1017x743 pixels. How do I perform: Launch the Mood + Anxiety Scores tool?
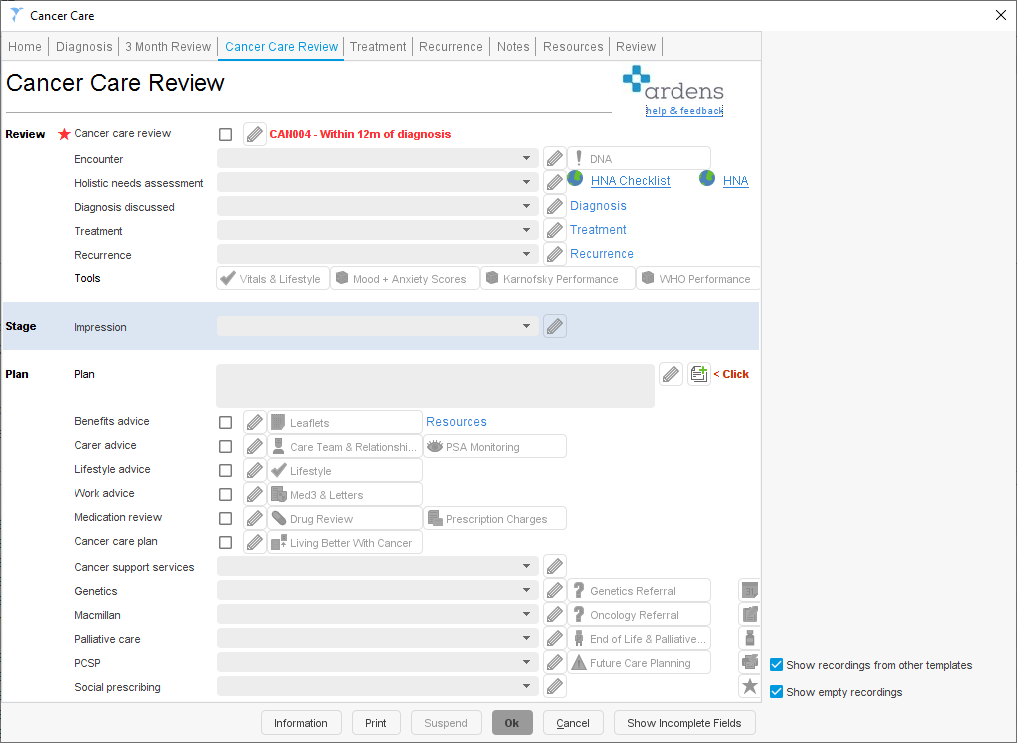point(405,278)
